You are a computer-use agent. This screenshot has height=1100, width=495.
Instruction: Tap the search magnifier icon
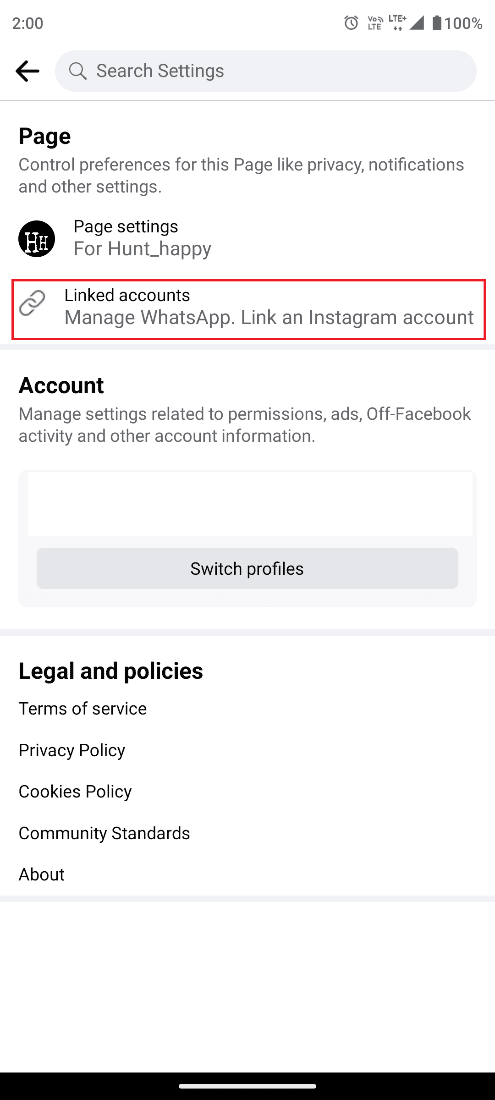[x=78, y=71]
